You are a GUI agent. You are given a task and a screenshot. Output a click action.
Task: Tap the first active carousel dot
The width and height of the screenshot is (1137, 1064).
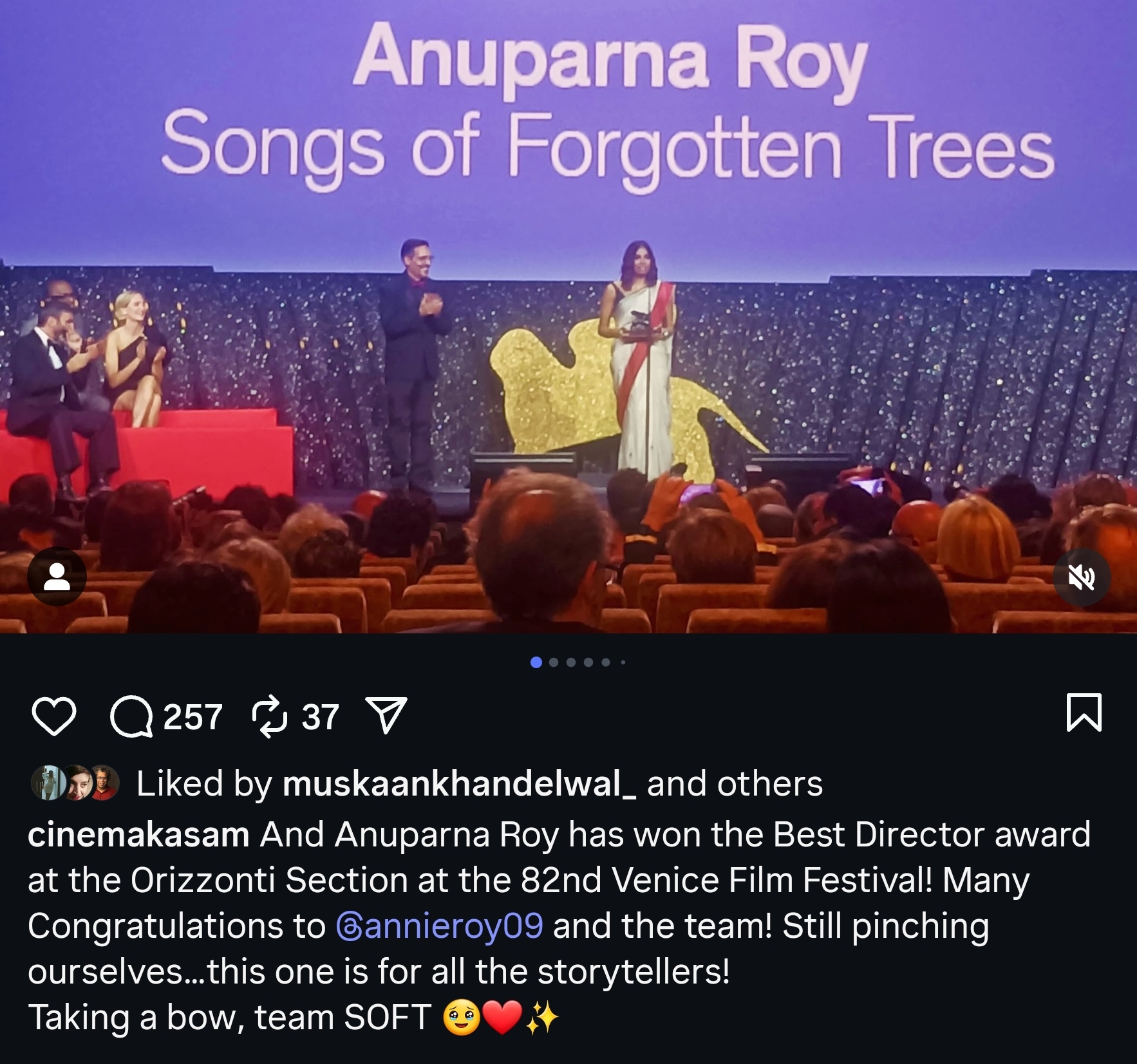tap(536, 662)
